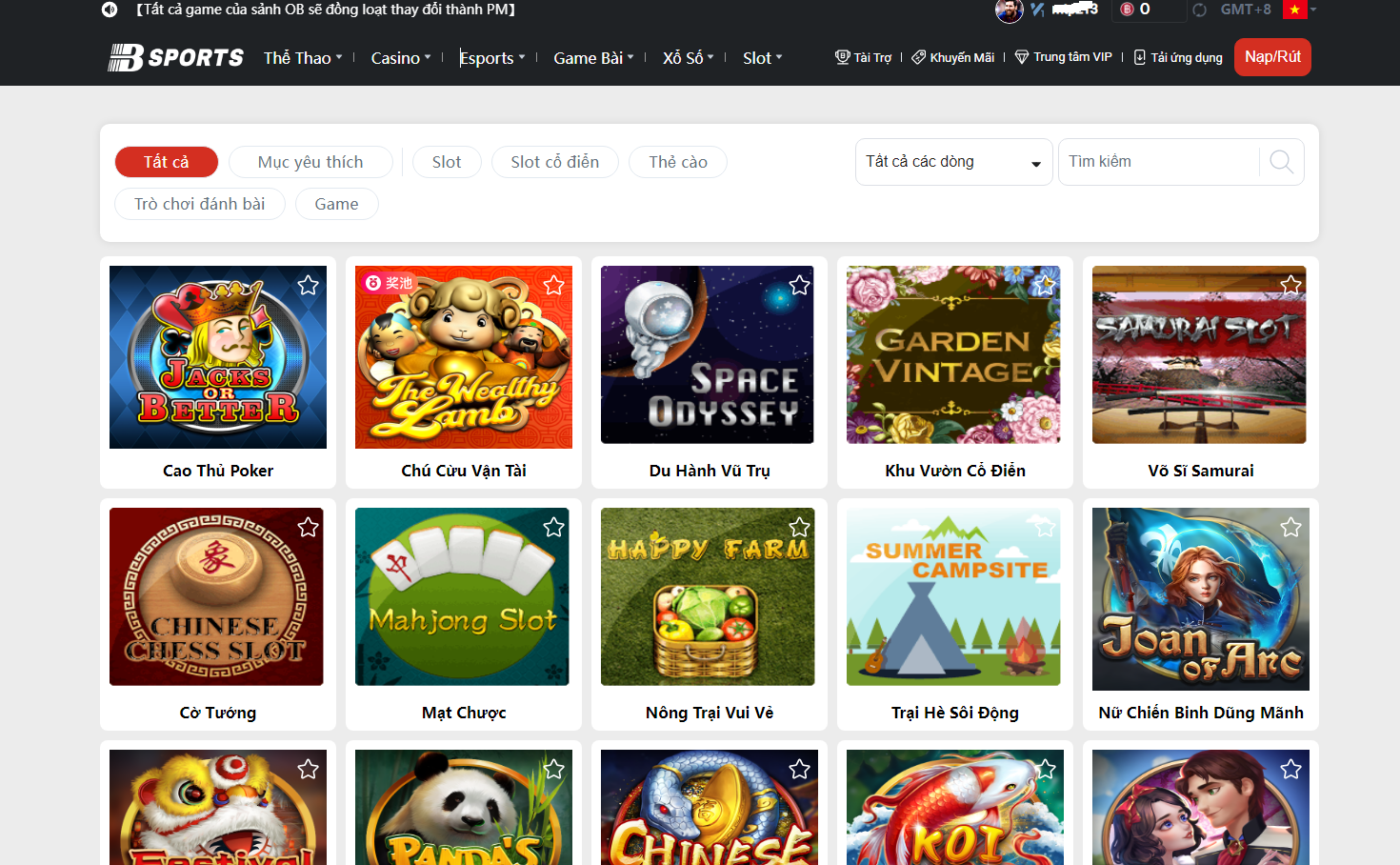Image resolution: width=1400 pixels, height=865 pixels.
Task: Select the Thẻ cào filter
Action: click(x=678, y=162)
